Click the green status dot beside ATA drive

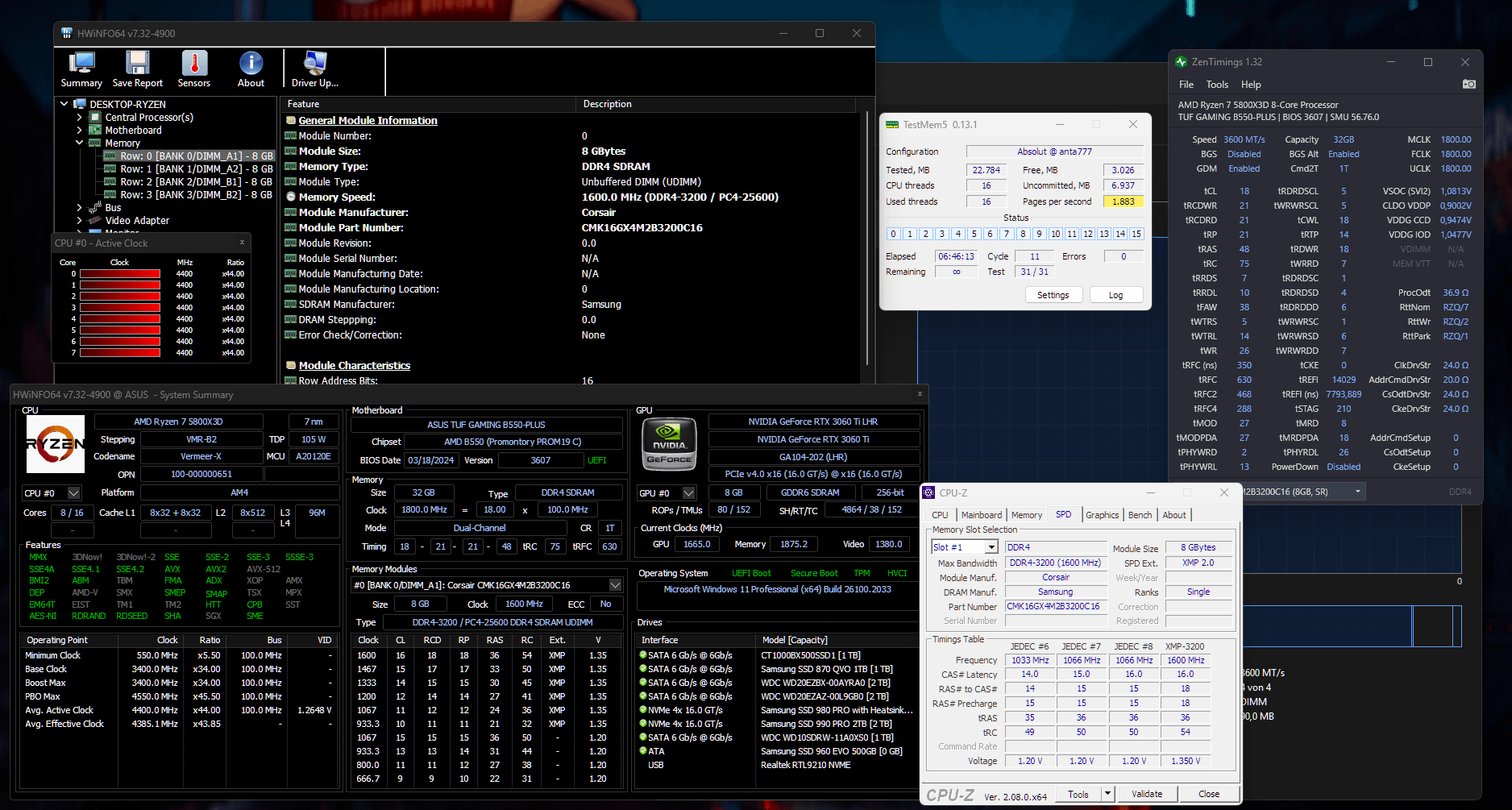click(x=643, y=750)
